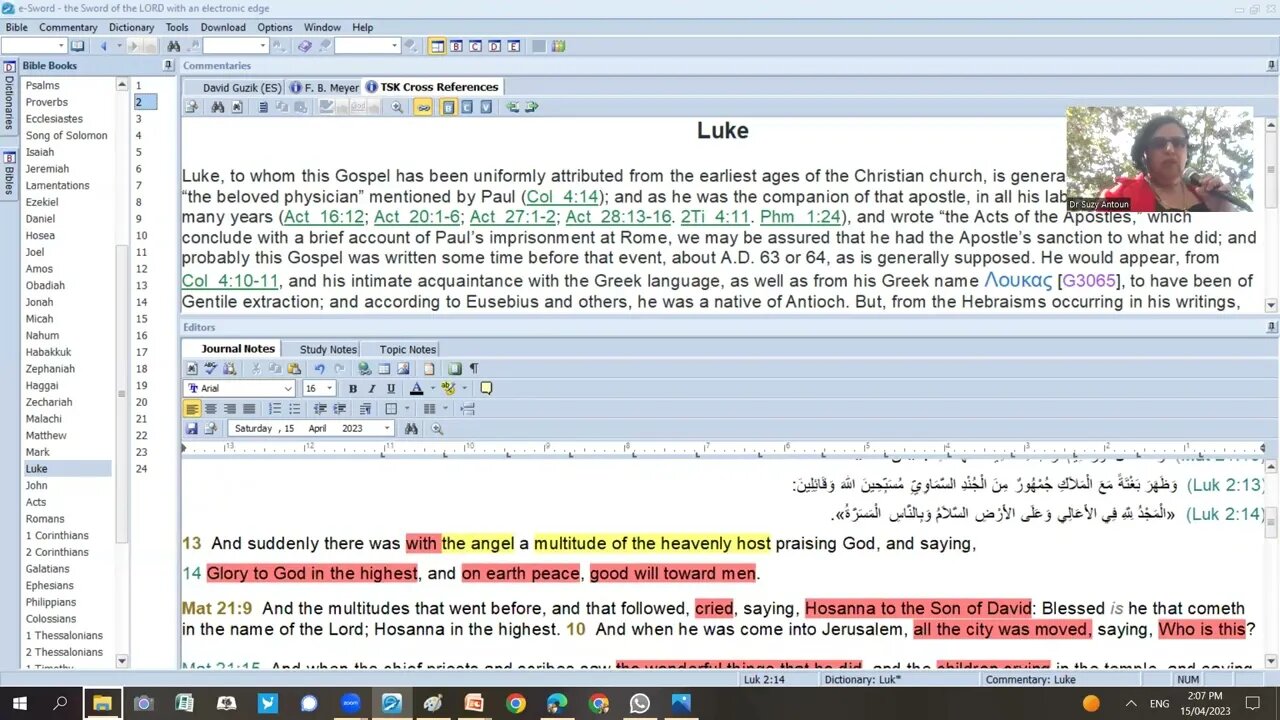
Task: Switch to the F. B. Meyer commentary tab
Action: (x=324, y=87)
